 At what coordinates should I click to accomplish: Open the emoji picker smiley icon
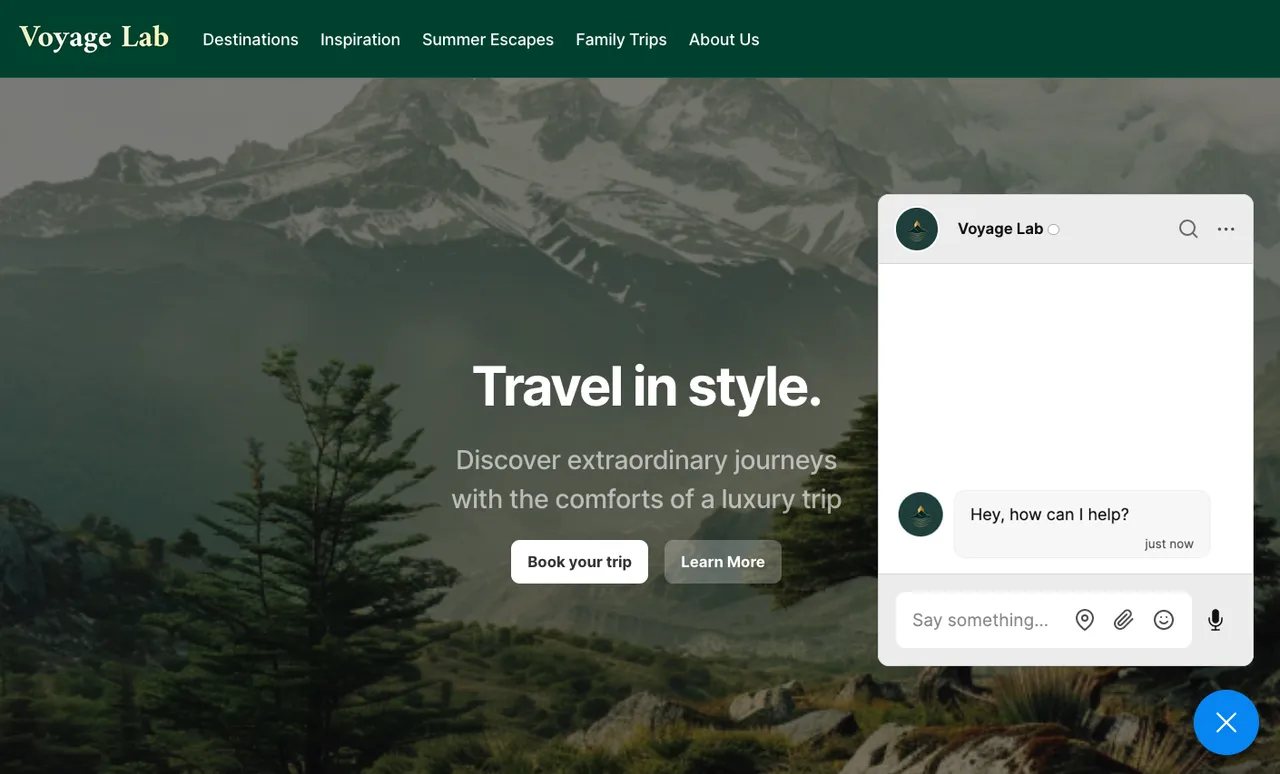click(x=1164, y=620)
